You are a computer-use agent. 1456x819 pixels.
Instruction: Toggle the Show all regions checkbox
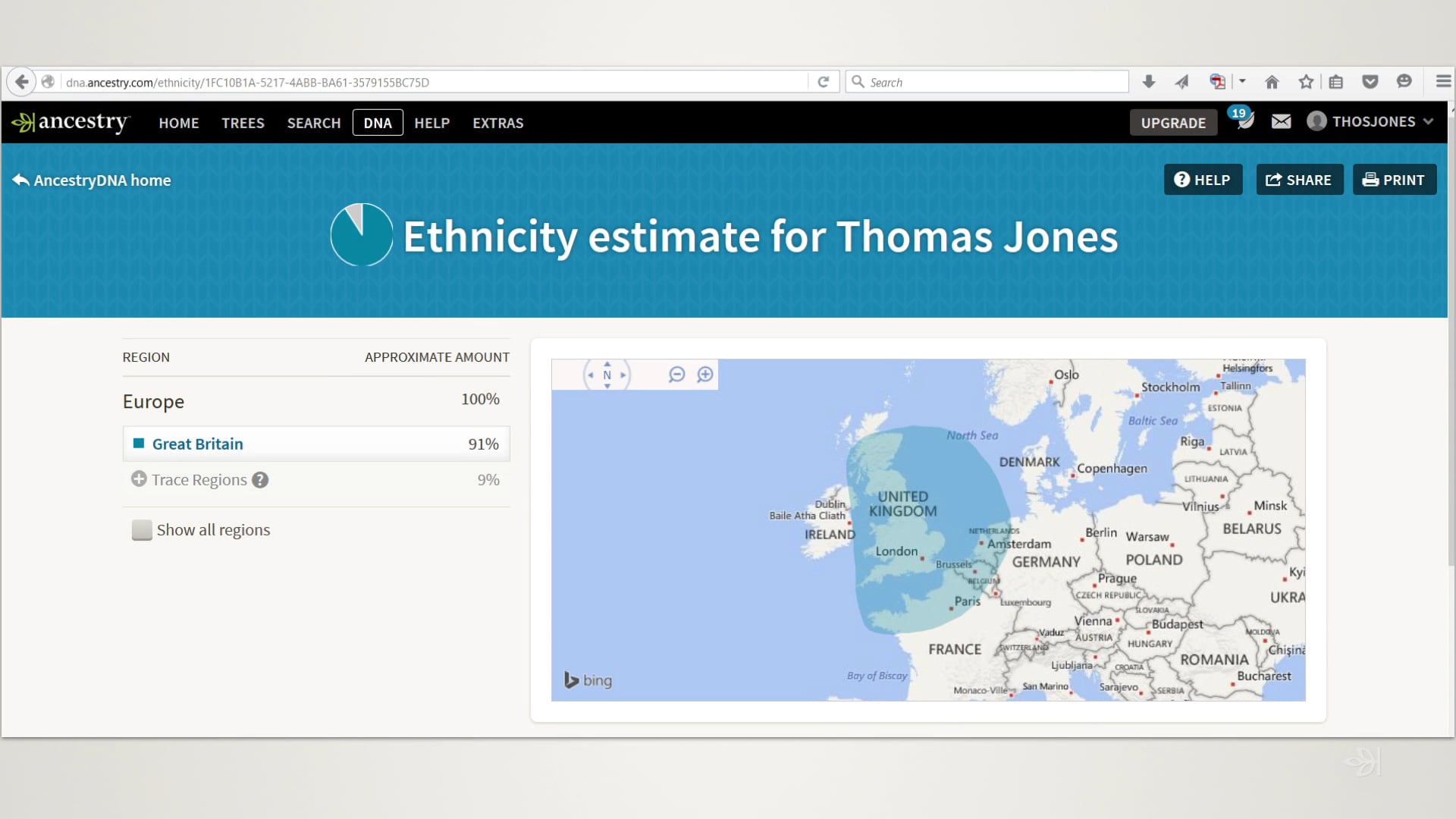[142, 530]
